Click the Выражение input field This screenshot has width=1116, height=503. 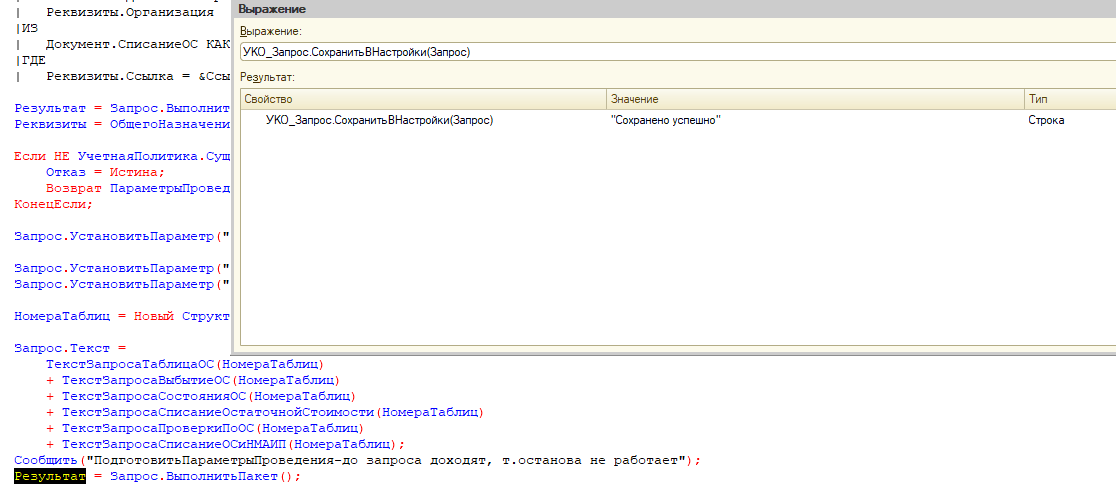[x=678, y=51]
